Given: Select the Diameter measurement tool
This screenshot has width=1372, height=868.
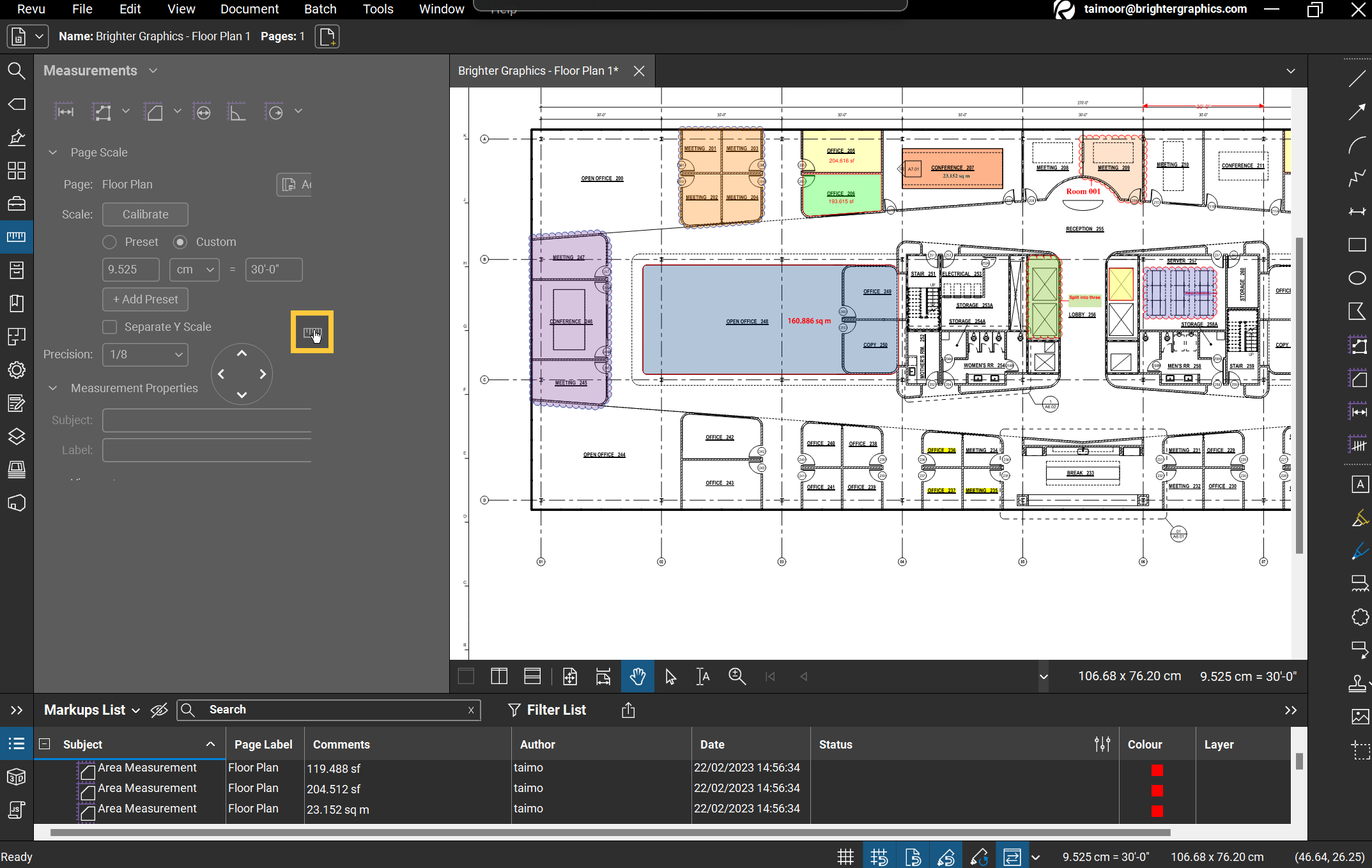Looking at the screenshot, I should point(203,112).
